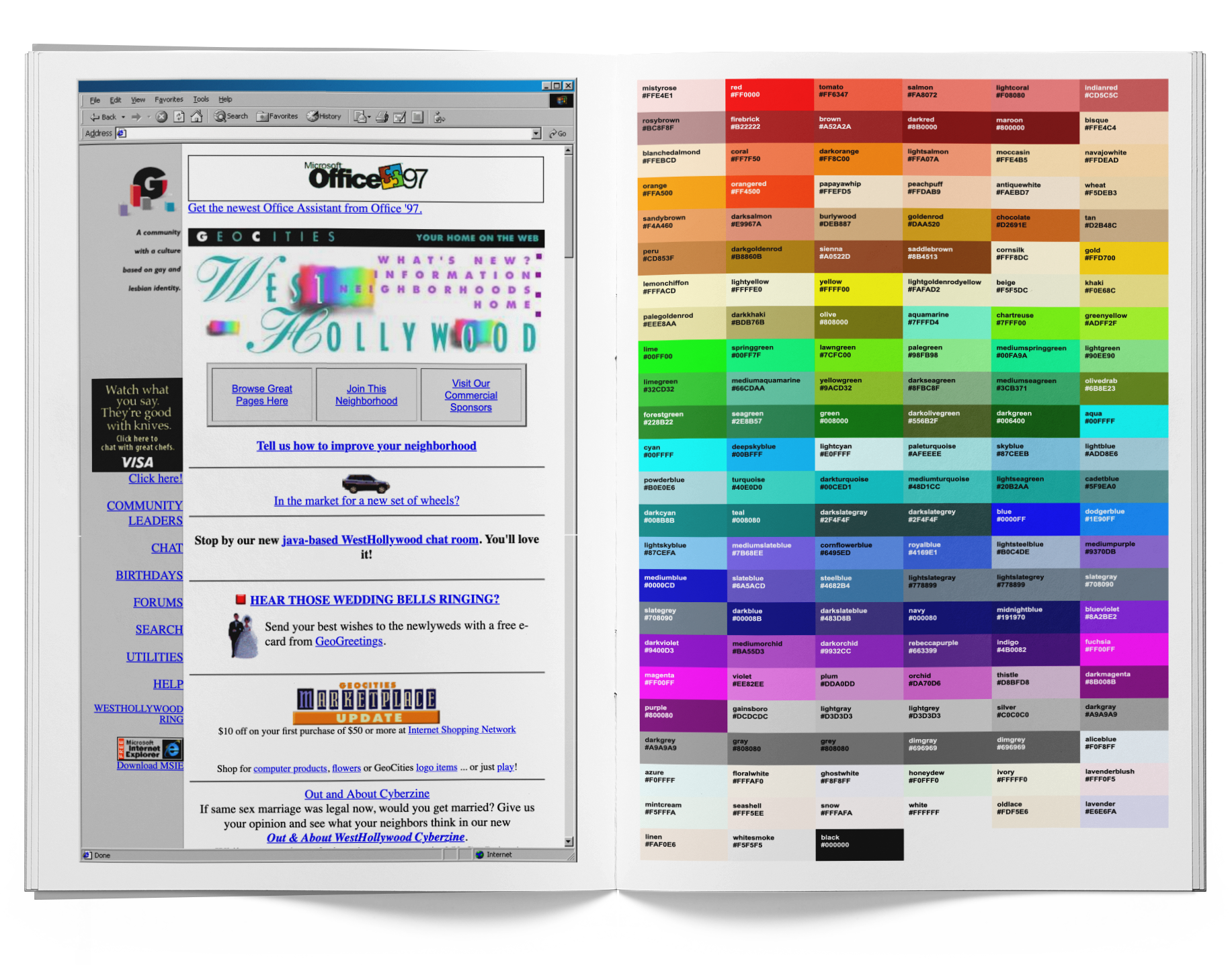Click the Done page icon in the status bar

tap(87, 855)
